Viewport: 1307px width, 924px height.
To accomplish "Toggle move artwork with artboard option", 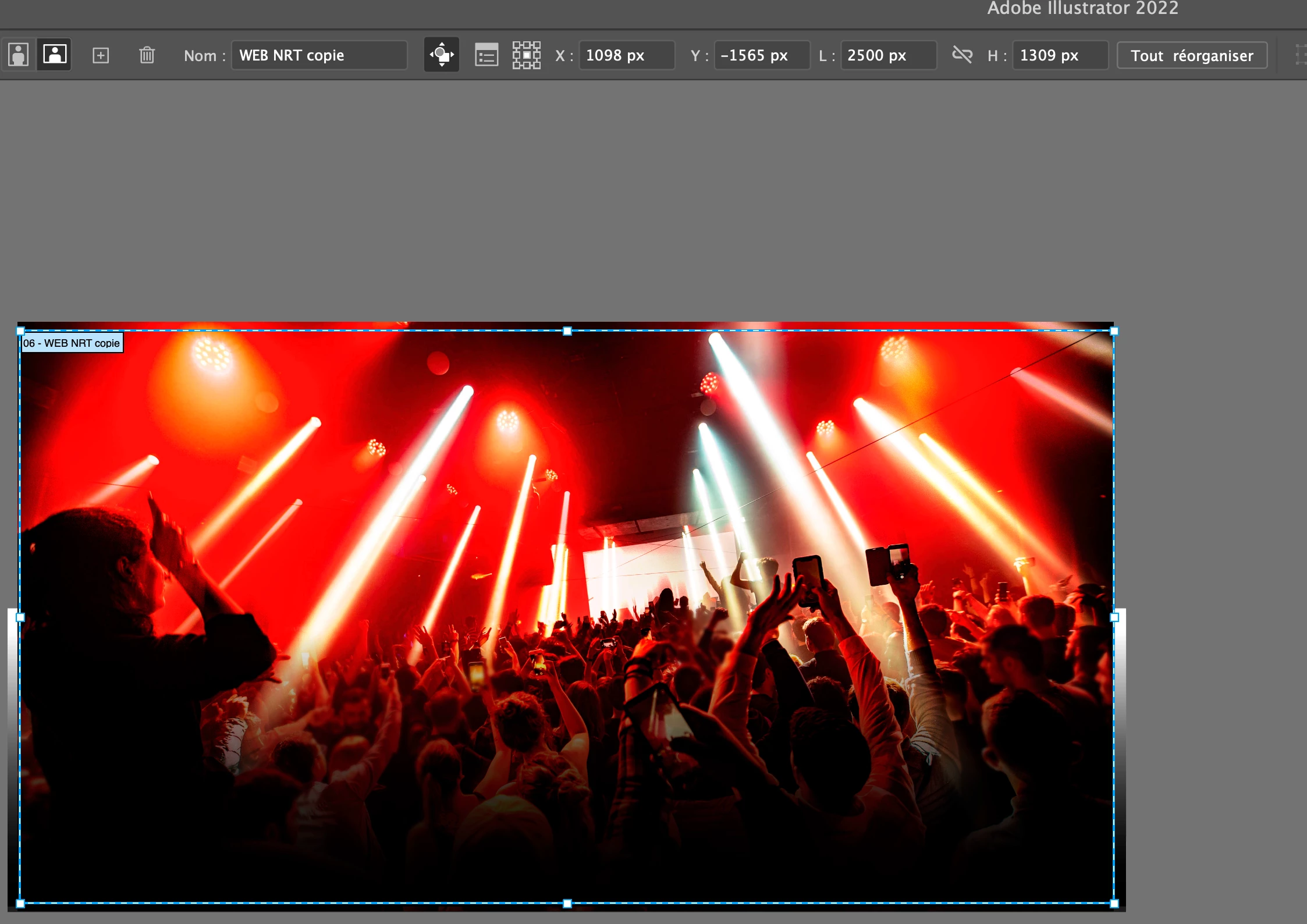I will (x=442, y=55).
